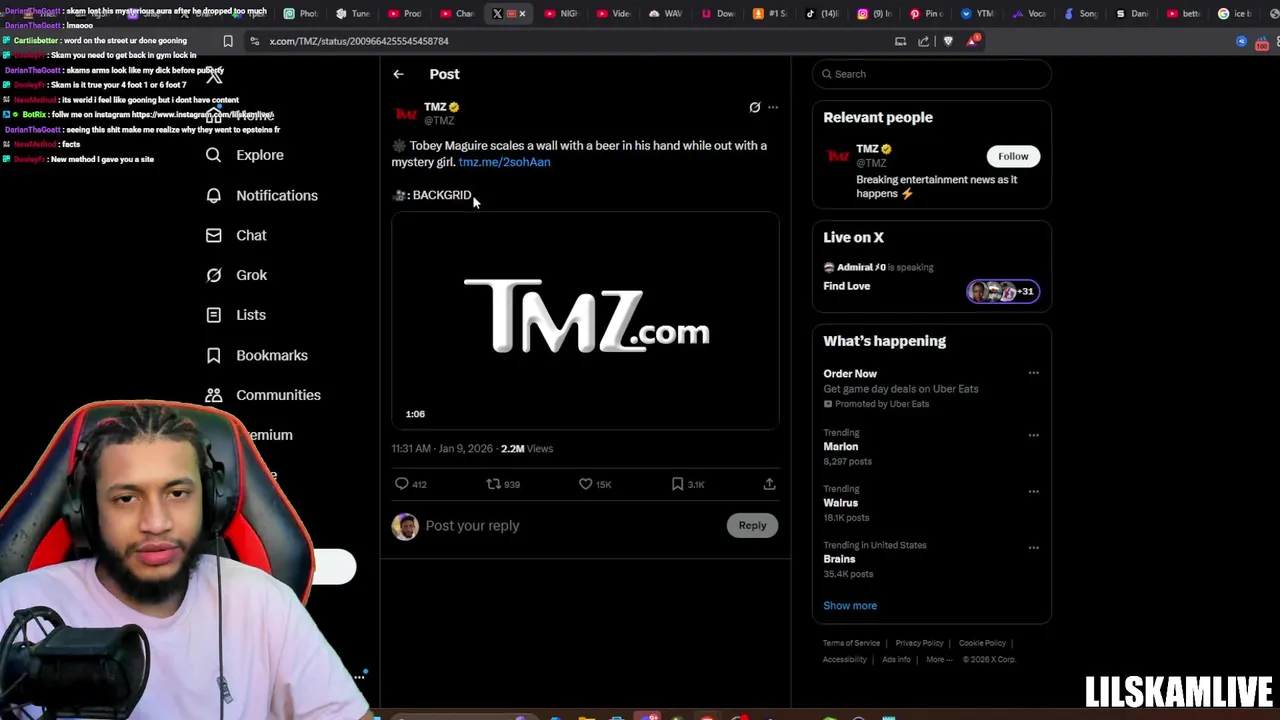The width and height of the screenshot is (1280, 720).
Task: Switch to the ice b Google tab
Action: click(1236, 14)
